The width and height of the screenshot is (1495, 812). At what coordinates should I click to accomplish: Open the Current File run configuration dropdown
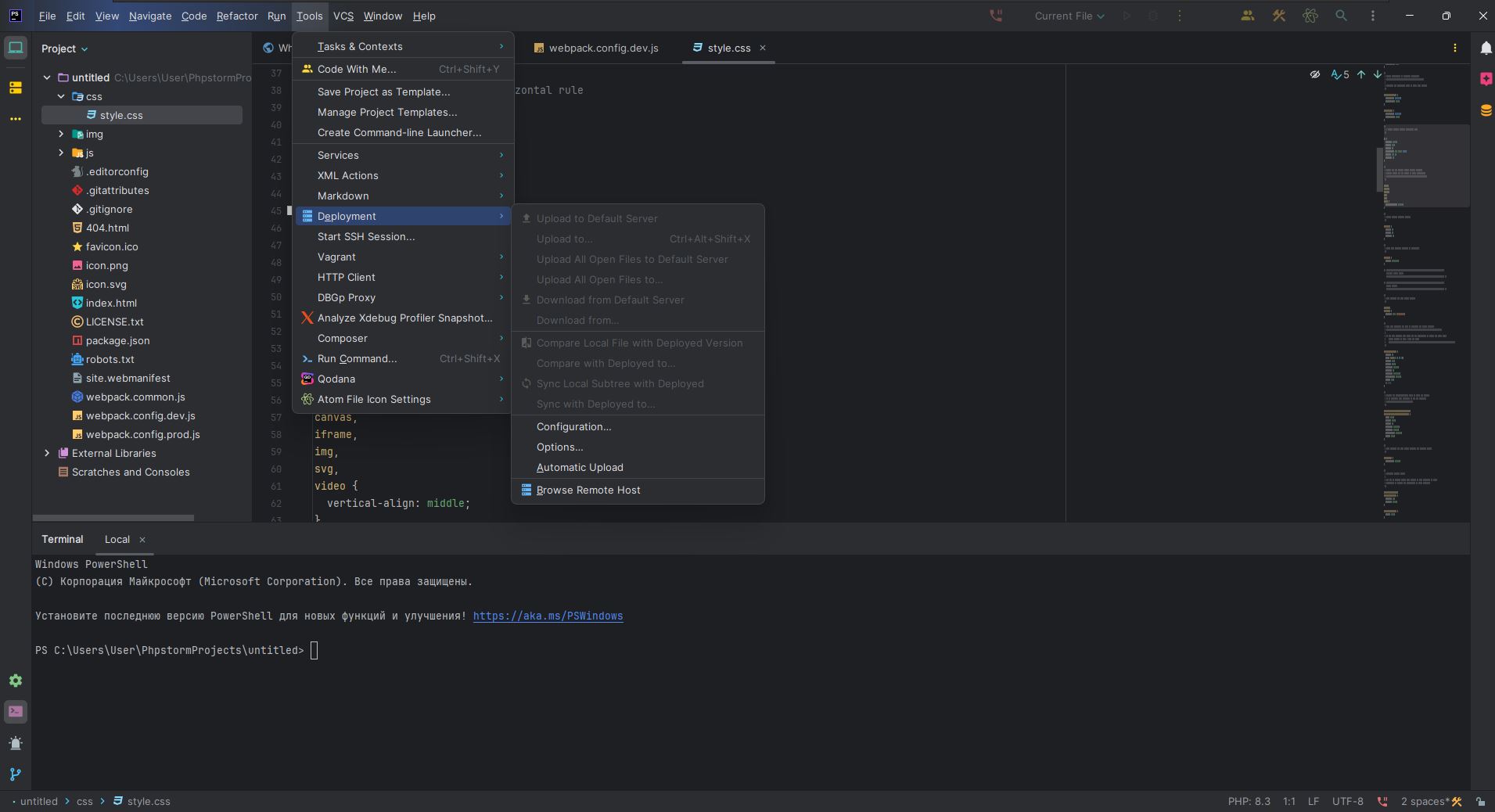1069,16
